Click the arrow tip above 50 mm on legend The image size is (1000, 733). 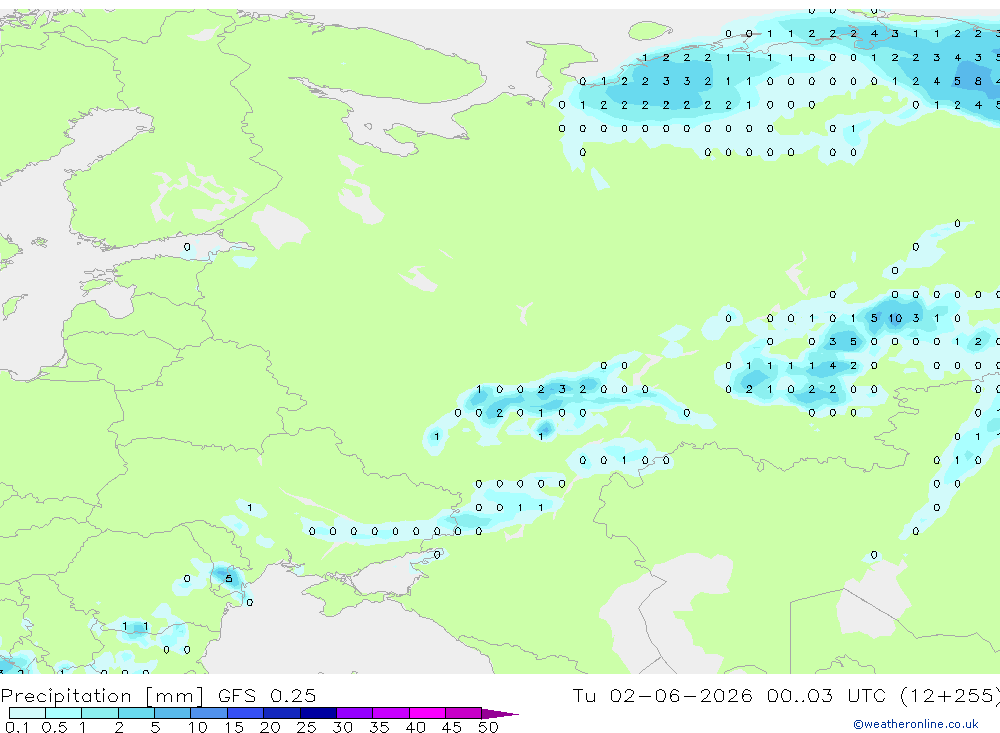tap(501, 714)
